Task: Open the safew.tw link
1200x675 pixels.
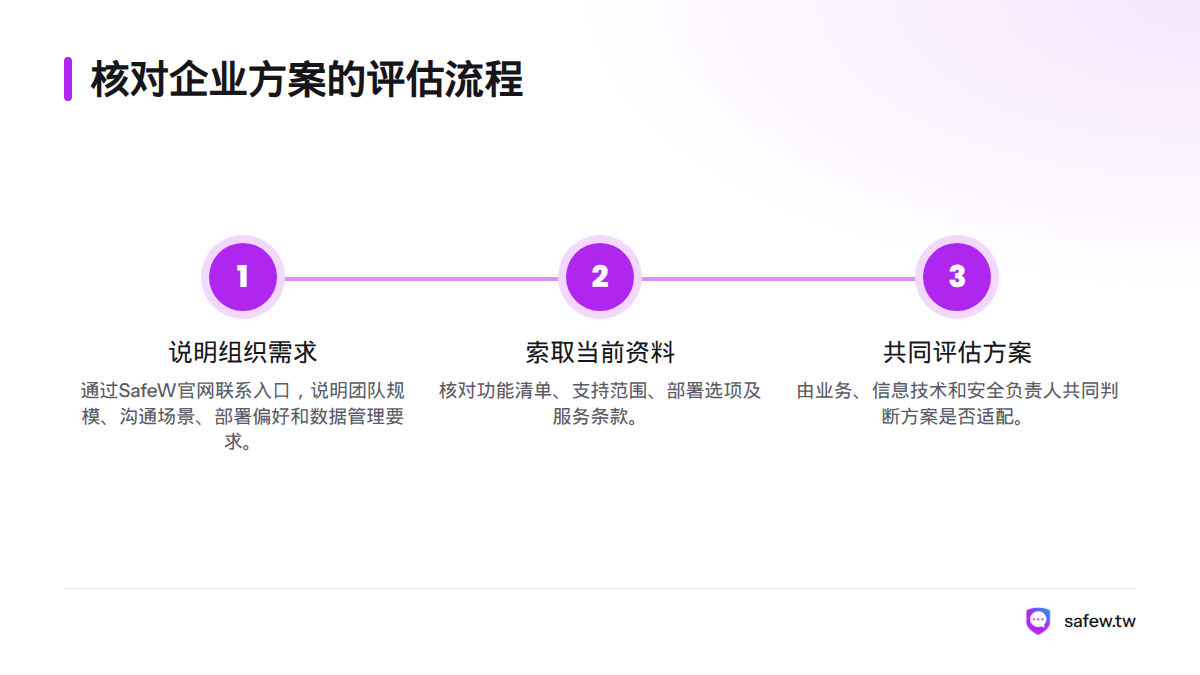Action: (x=1100, y=621)
